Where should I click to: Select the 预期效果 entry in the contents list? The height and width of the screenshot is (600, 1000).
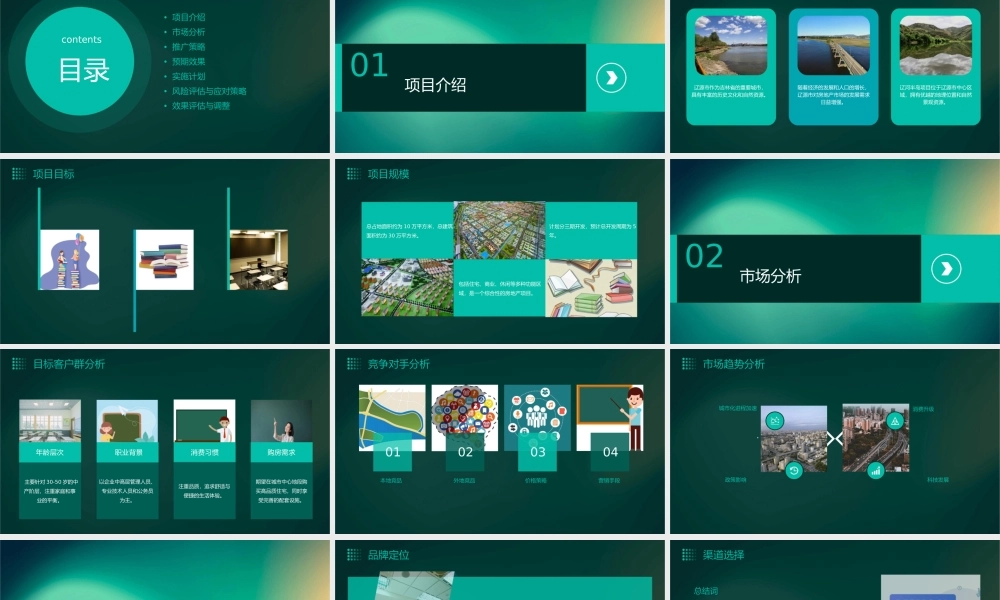point(188,61)
